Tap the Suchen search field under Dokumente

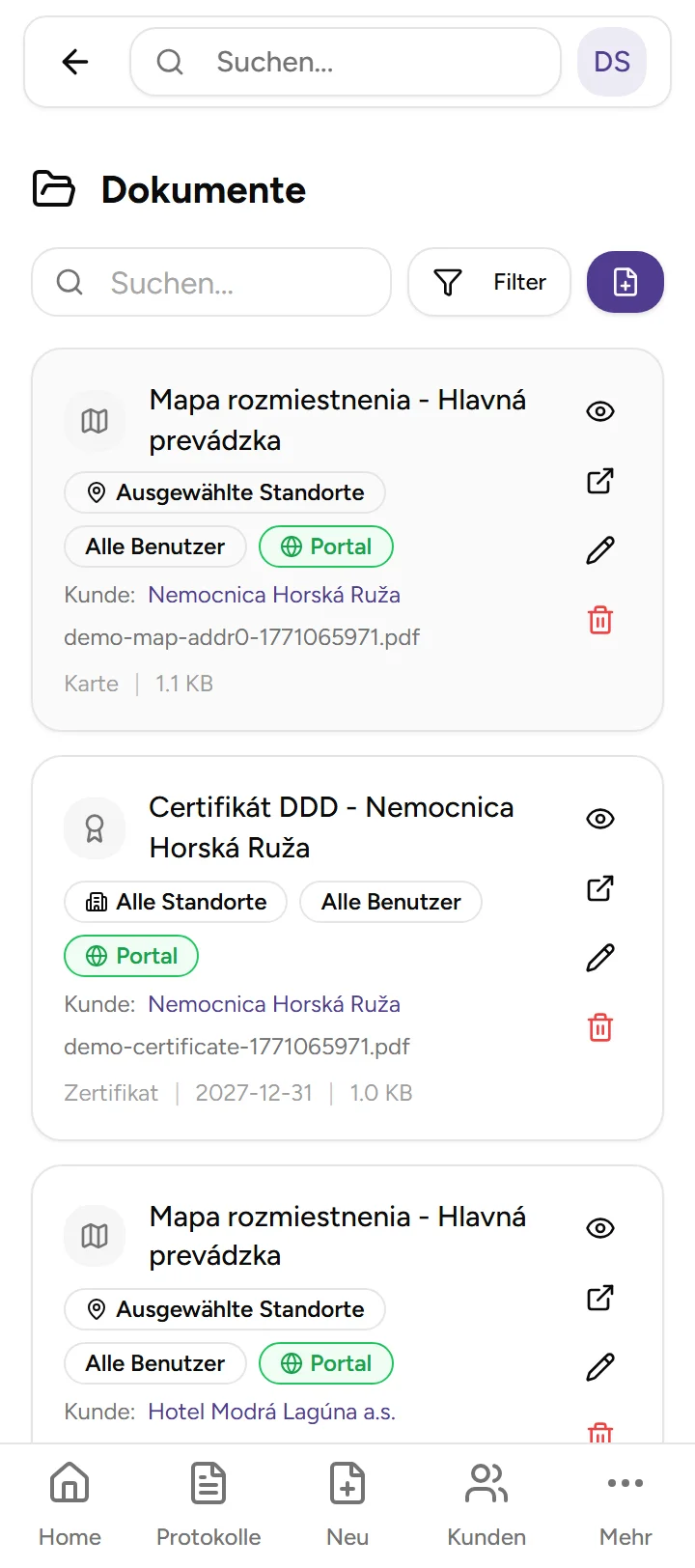pos(212,282)
